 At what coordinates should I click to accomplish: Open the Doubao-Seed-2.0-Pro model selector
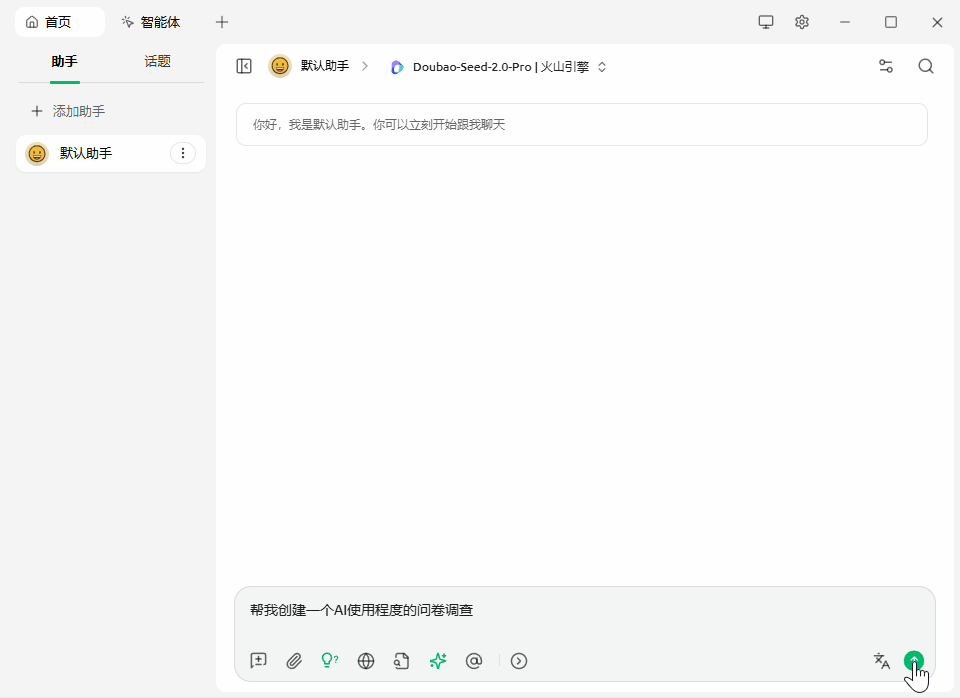[499, 67]
